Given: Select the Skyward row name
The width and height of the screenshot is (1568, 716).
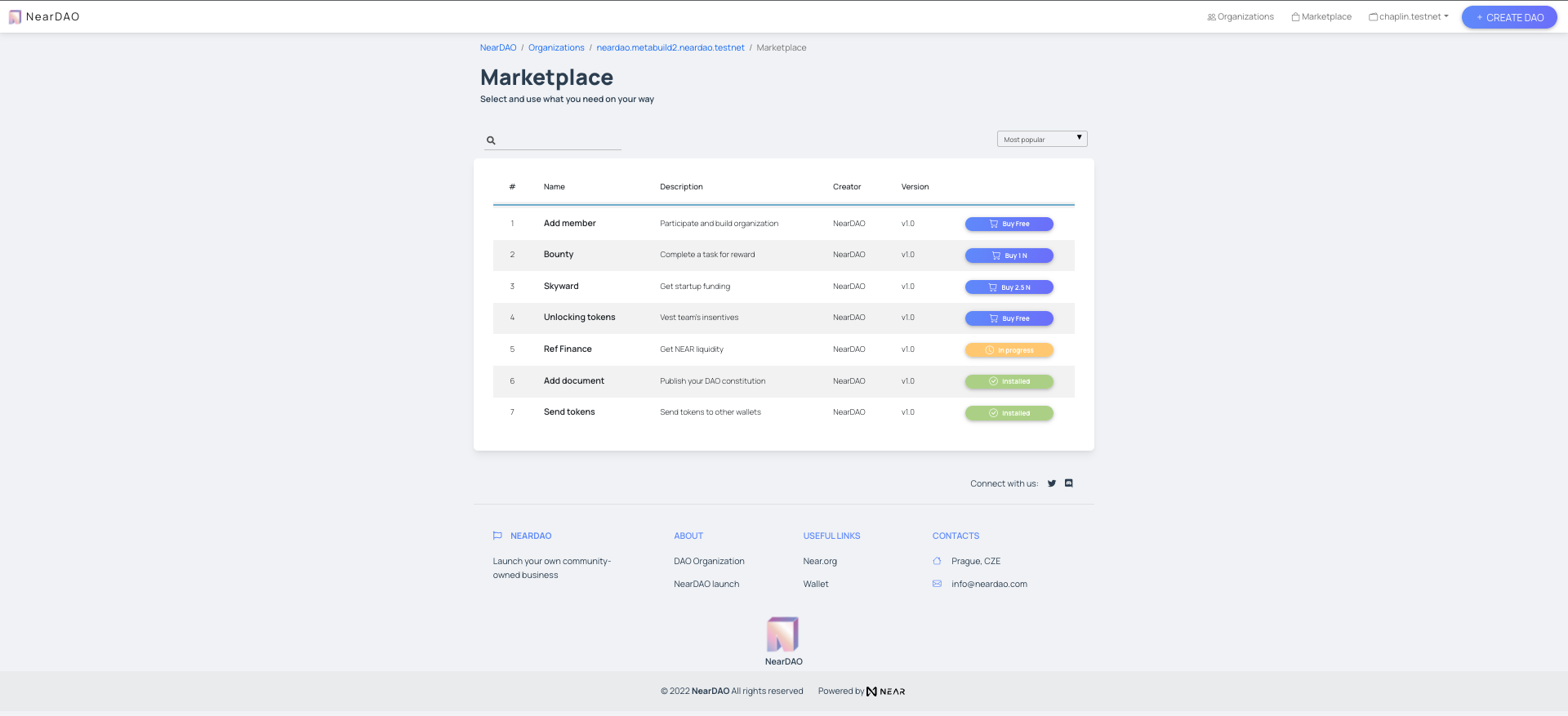Looking at the screenshot, I should [x=561, y=287].
